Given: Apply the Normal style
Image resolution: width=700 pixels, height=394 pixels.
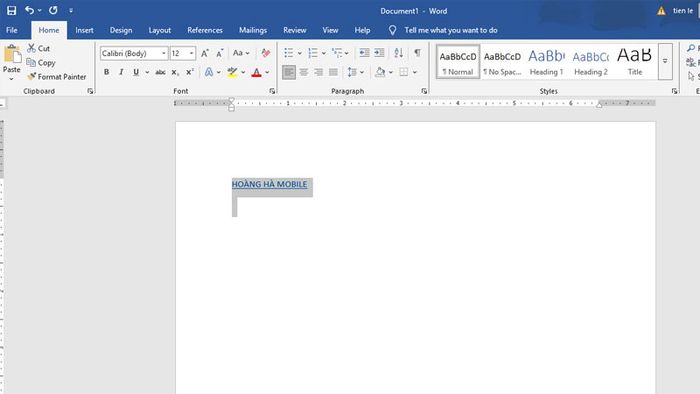Looking at the screenshot, I should pyautogui.click(x=458, y=62).
